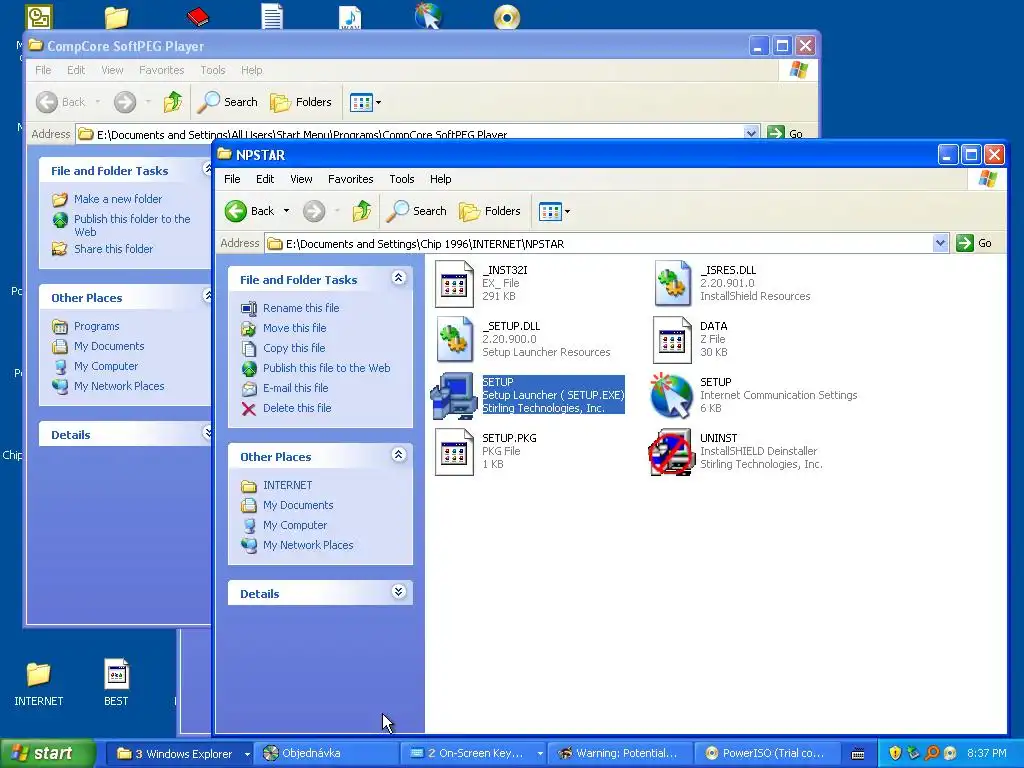Screen dimensions: 1024x768
Task: Click the Up folder icon in NPSTAR toolbar
Action: (x=362, y=211)
